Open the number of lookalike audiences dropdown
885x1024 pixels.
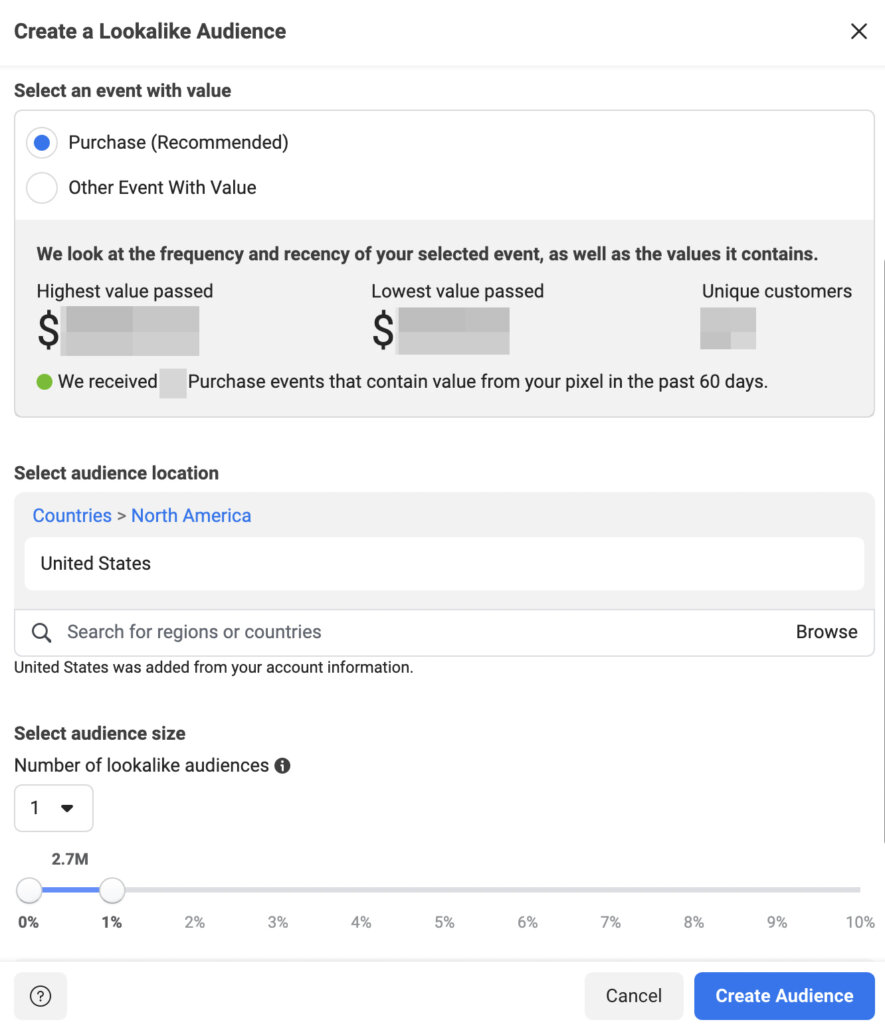53,808
